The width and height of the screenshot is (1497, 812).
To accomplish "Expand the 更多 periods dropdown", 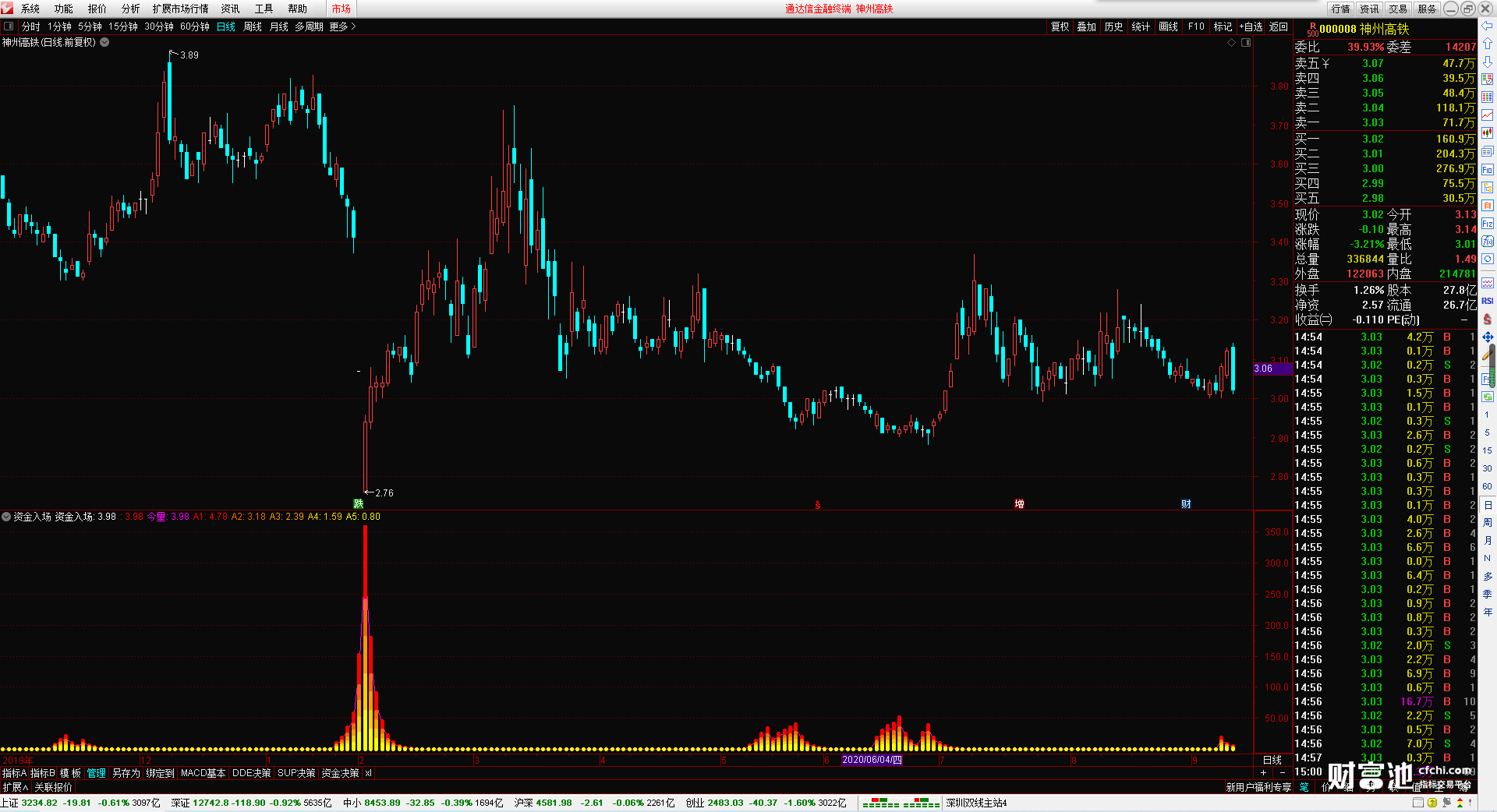I will 342,26.
